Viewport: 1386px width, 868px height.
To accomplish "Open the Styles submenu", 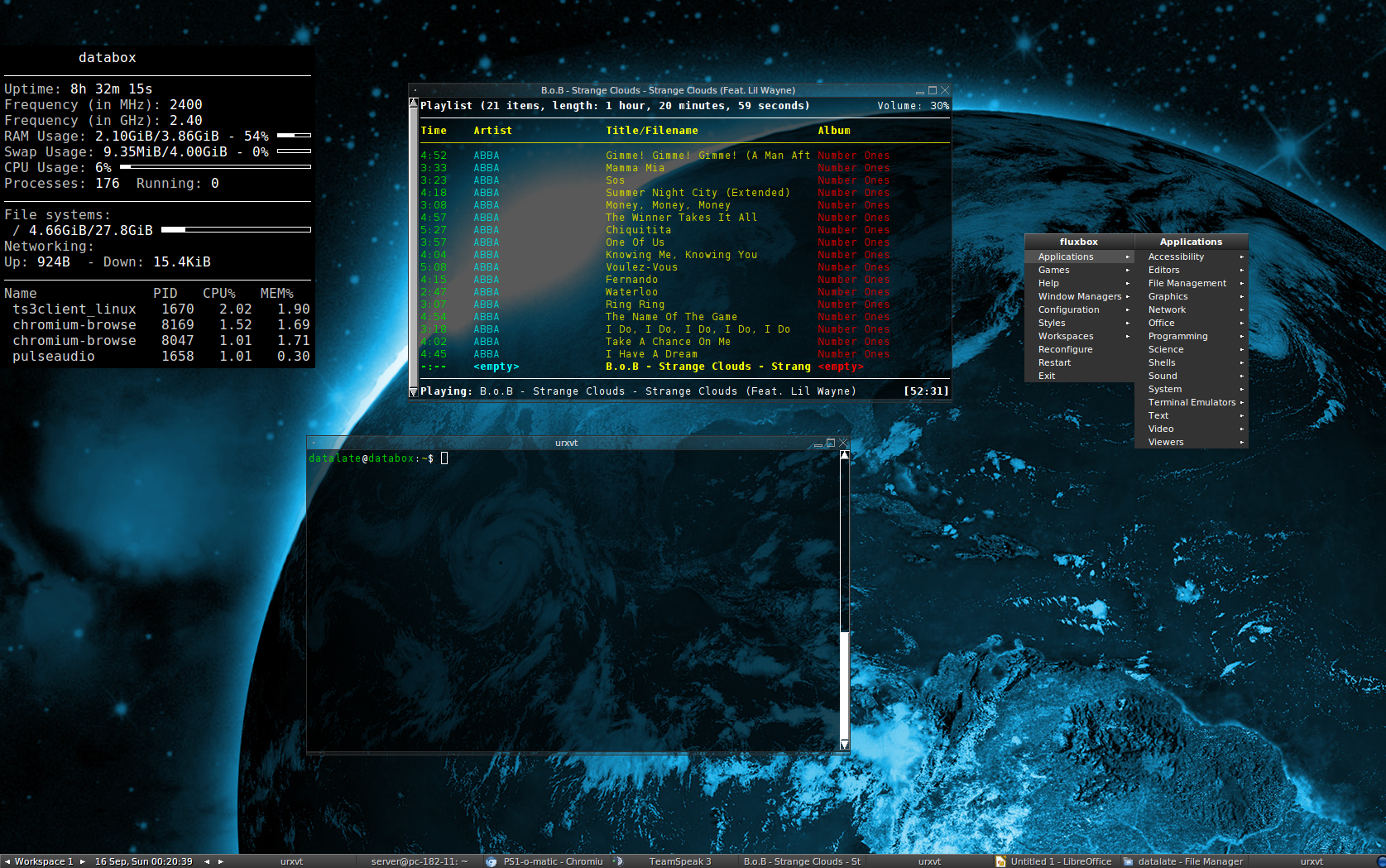I will pyautogui.click(x=1079, y=323).
